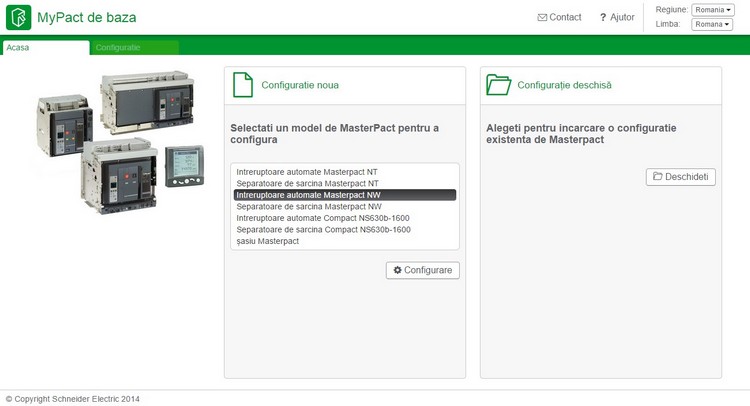Screen dimensions: 750x406
Task: Click the Configurare button
Action: [423, 270]
